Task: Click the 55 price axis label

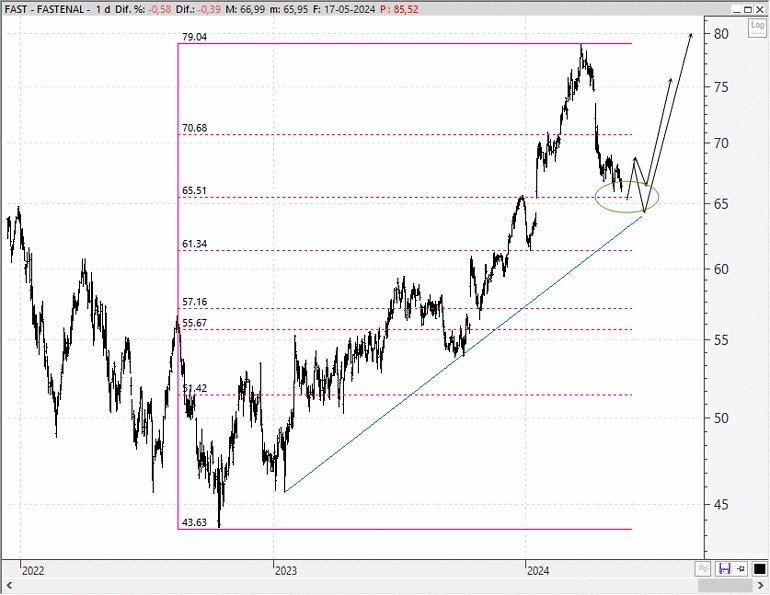Action: point(721,340)
